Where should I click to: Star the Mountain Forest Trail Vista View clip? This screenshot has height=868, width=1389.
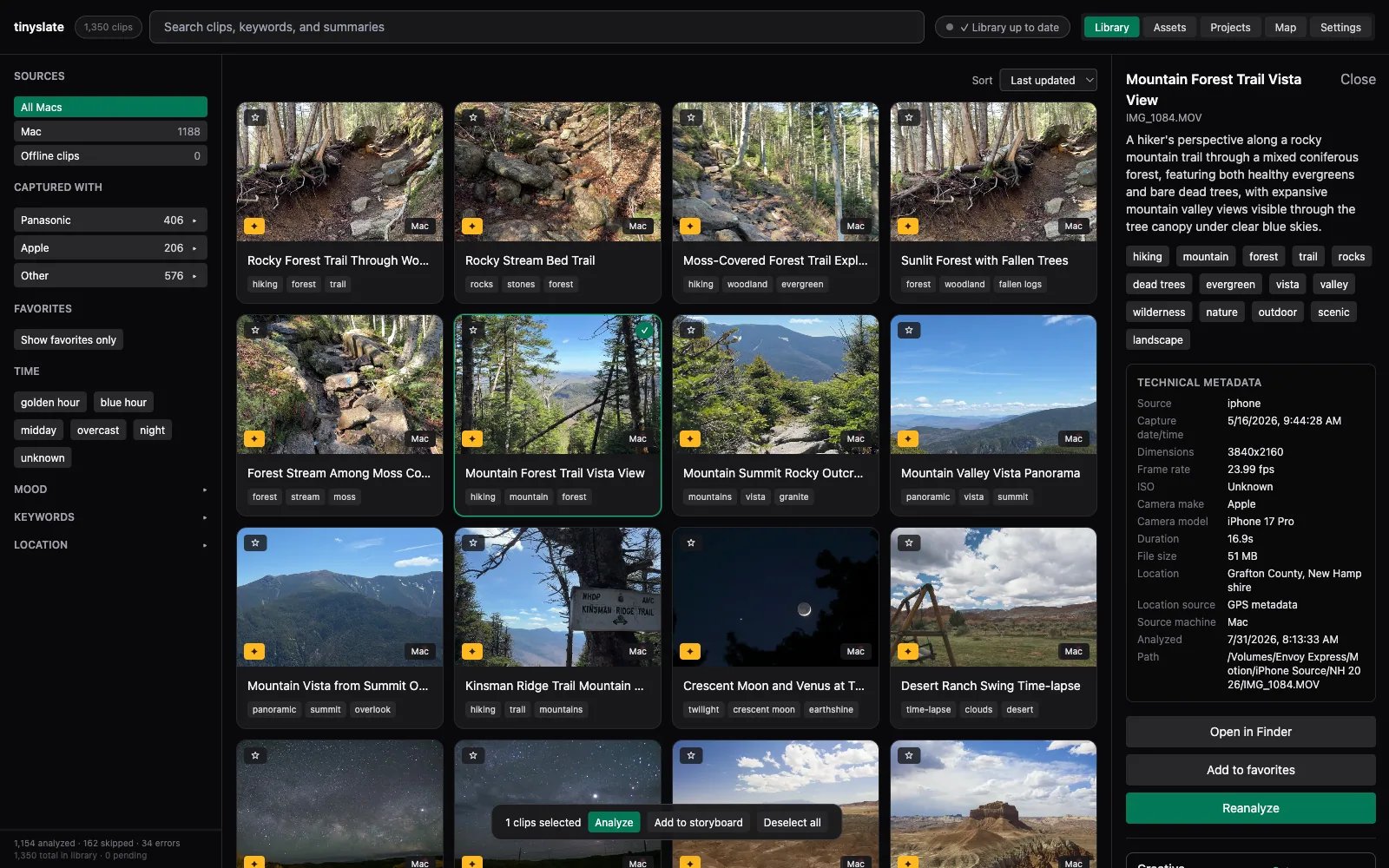(x=473, y=330)
